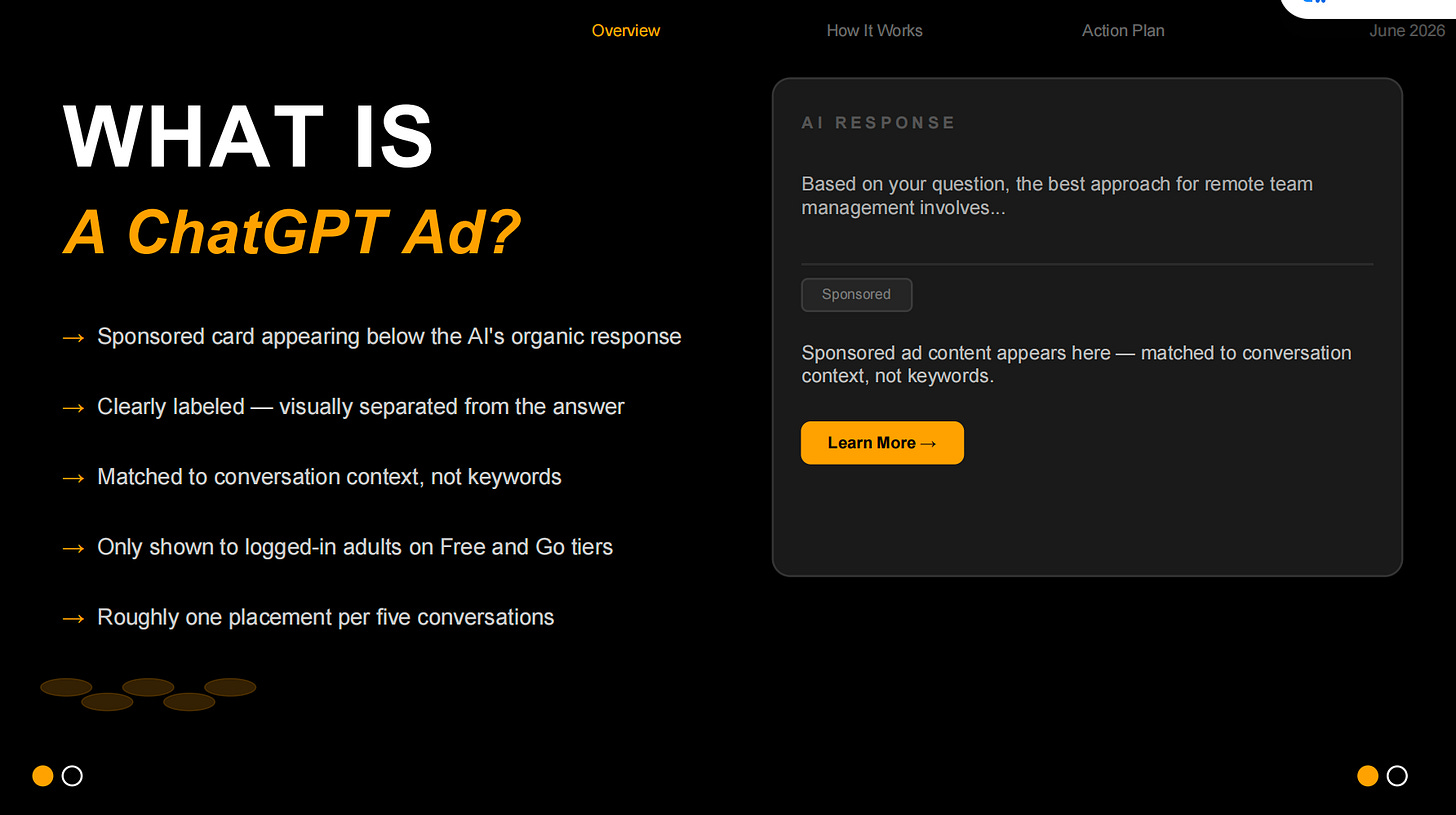Click the "Only shown to logged-in adults" bullet
The height and width of the screenshot is (815, 1456).
(337, 547)
